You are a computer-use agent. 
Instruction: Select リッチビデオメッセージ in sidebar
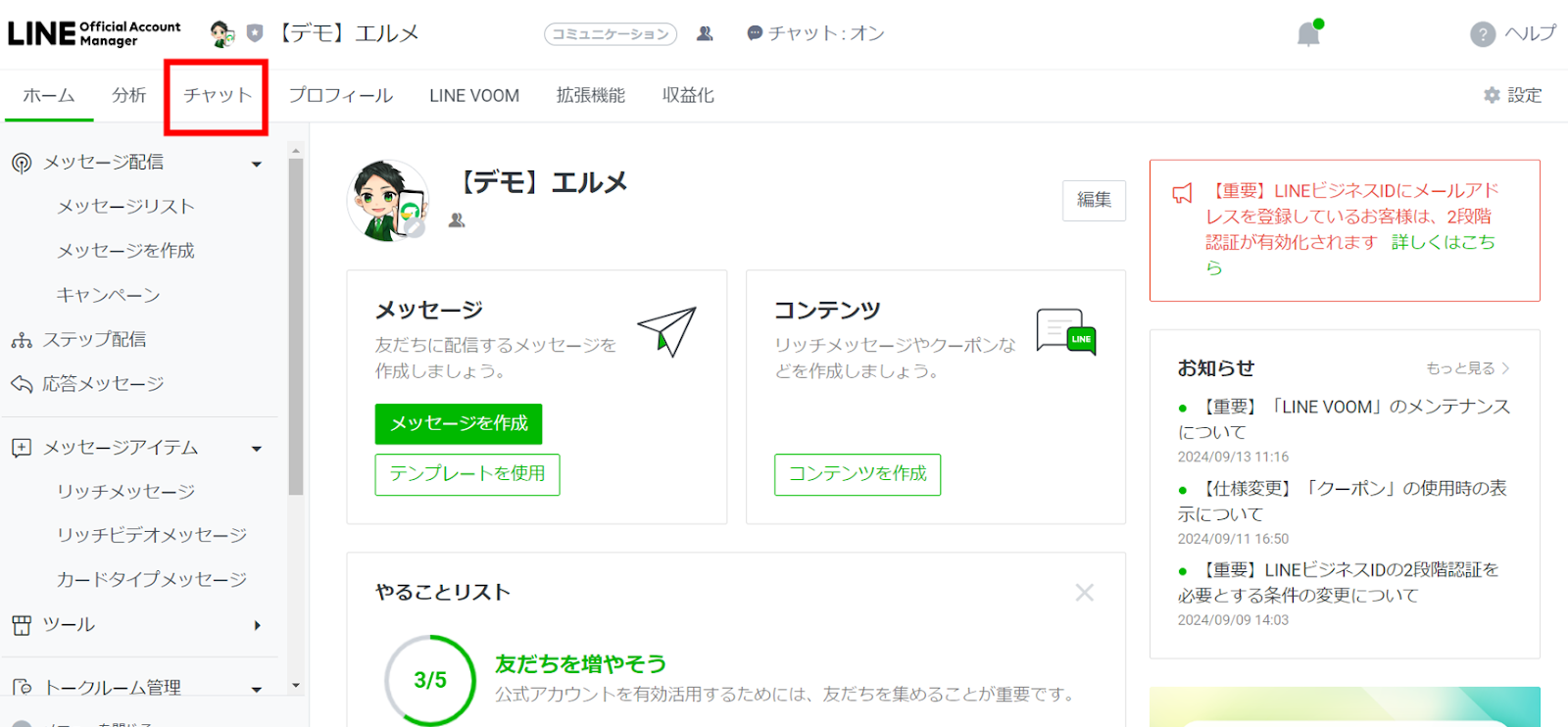point(152,536)
